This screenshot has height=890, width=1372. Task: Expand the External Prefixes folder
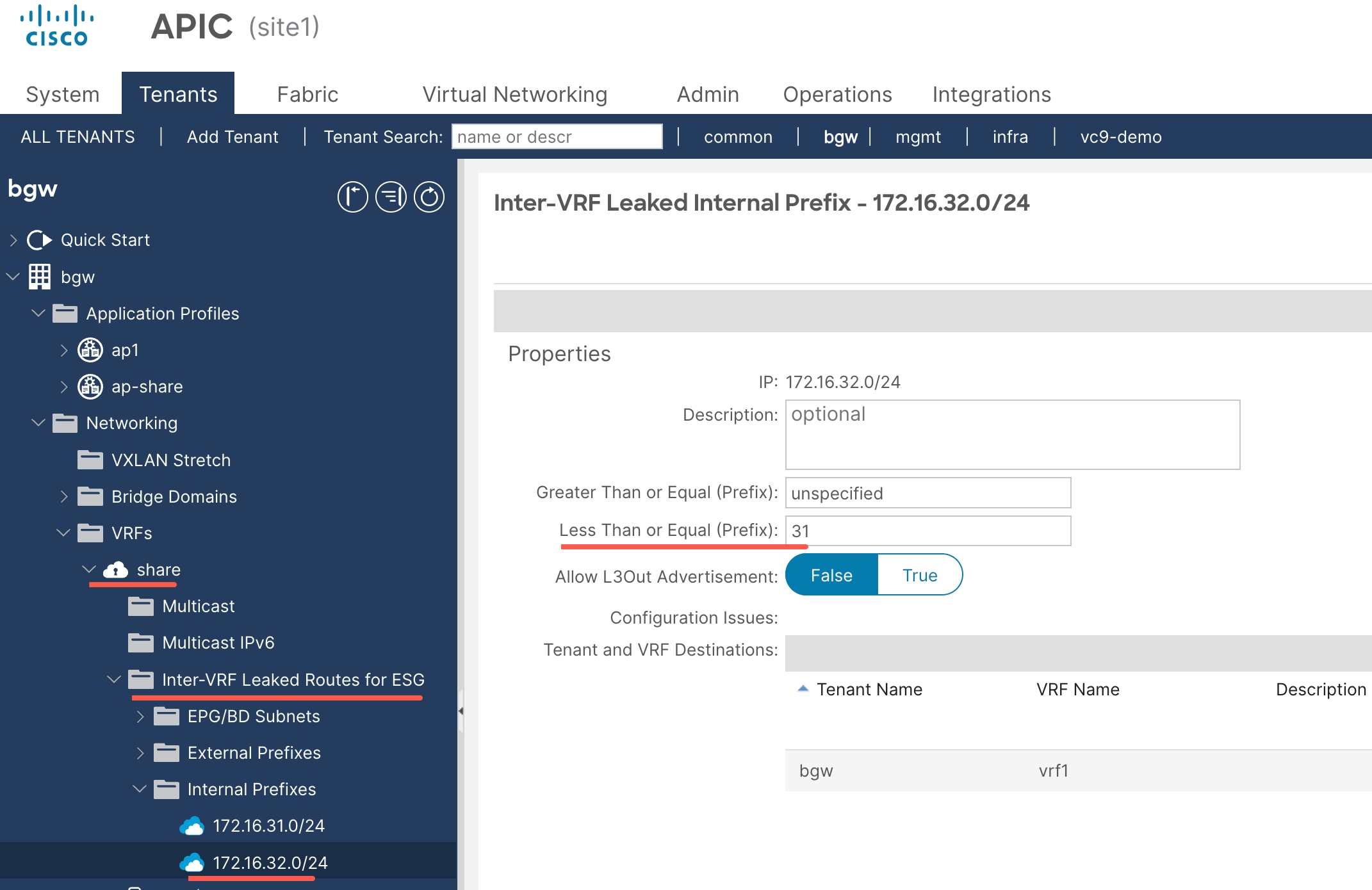(140, 752)
